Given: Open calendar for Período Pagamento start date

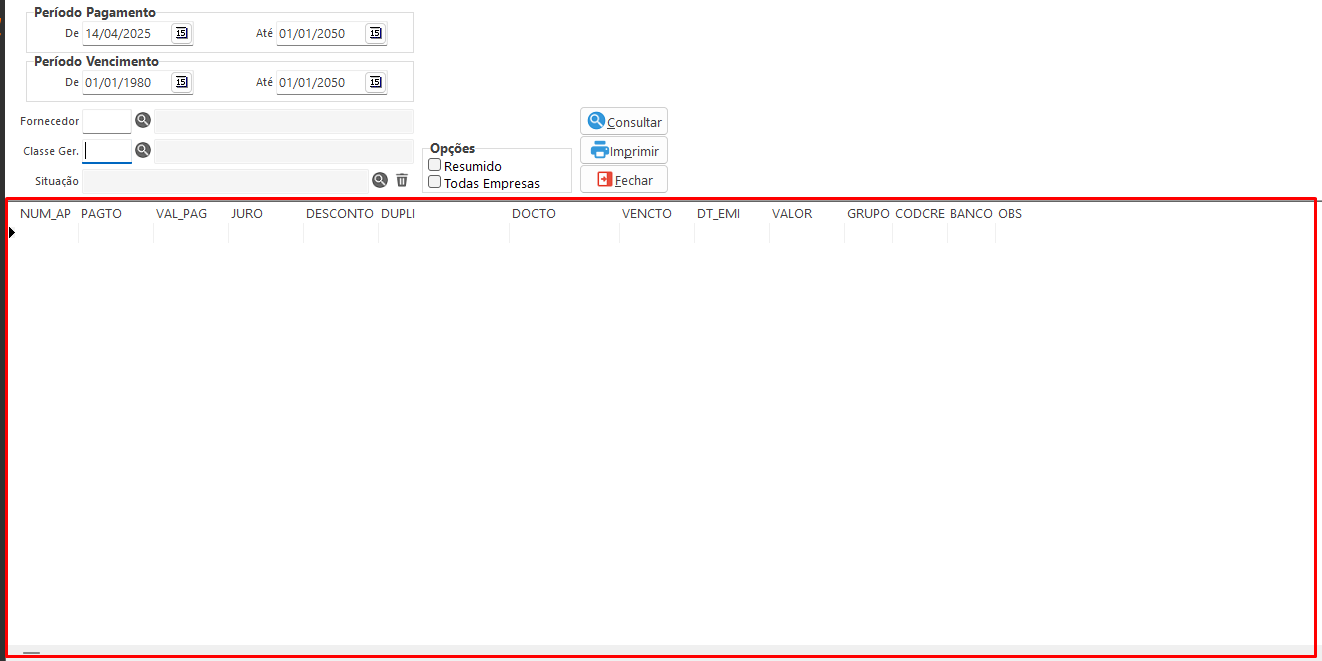Looking at the screenshot, I should click(181, 33).
